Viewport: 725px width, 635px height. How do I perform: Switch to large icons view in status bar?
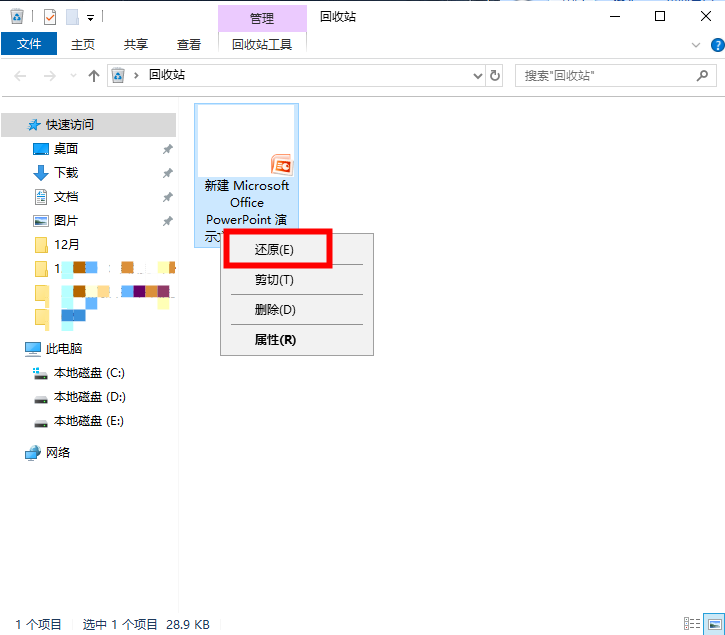coord(714,624)
